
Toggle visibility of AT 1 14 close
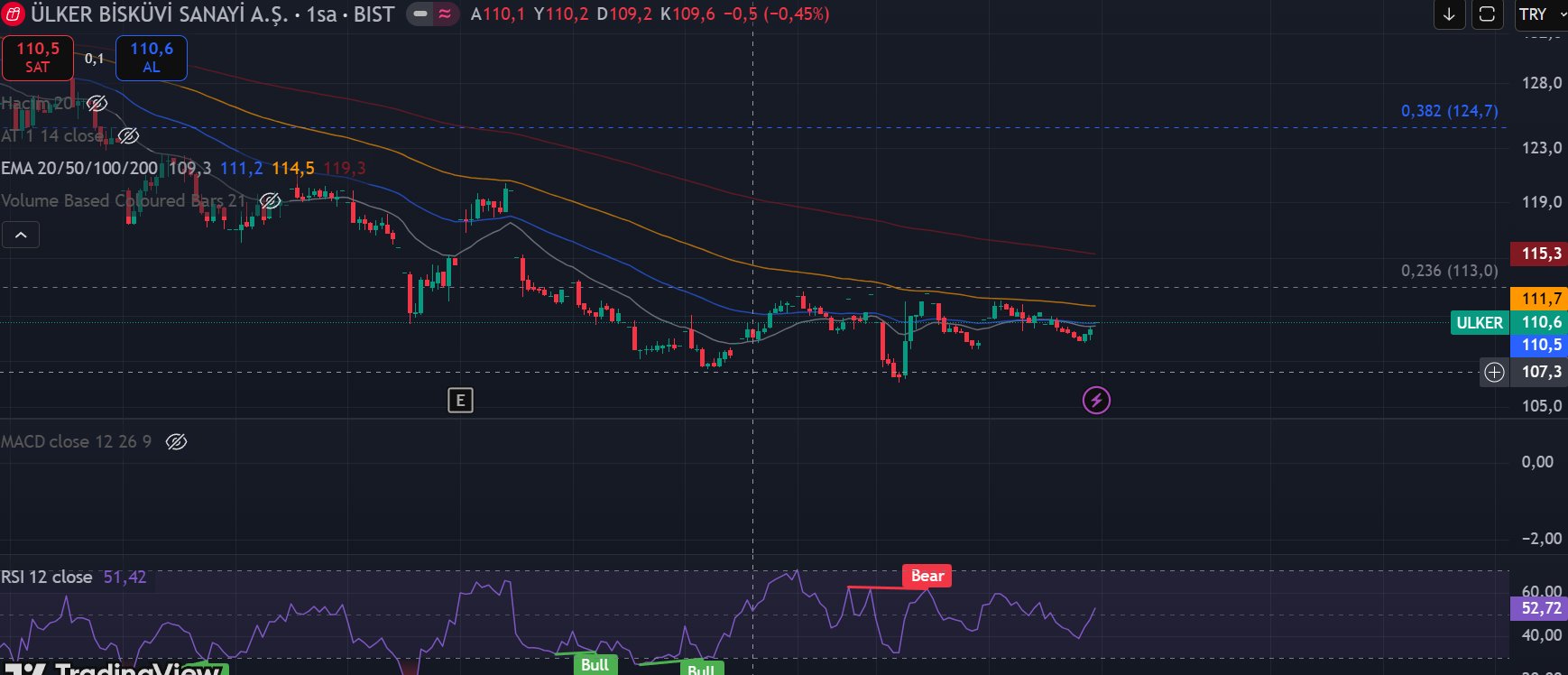(129, 135)
